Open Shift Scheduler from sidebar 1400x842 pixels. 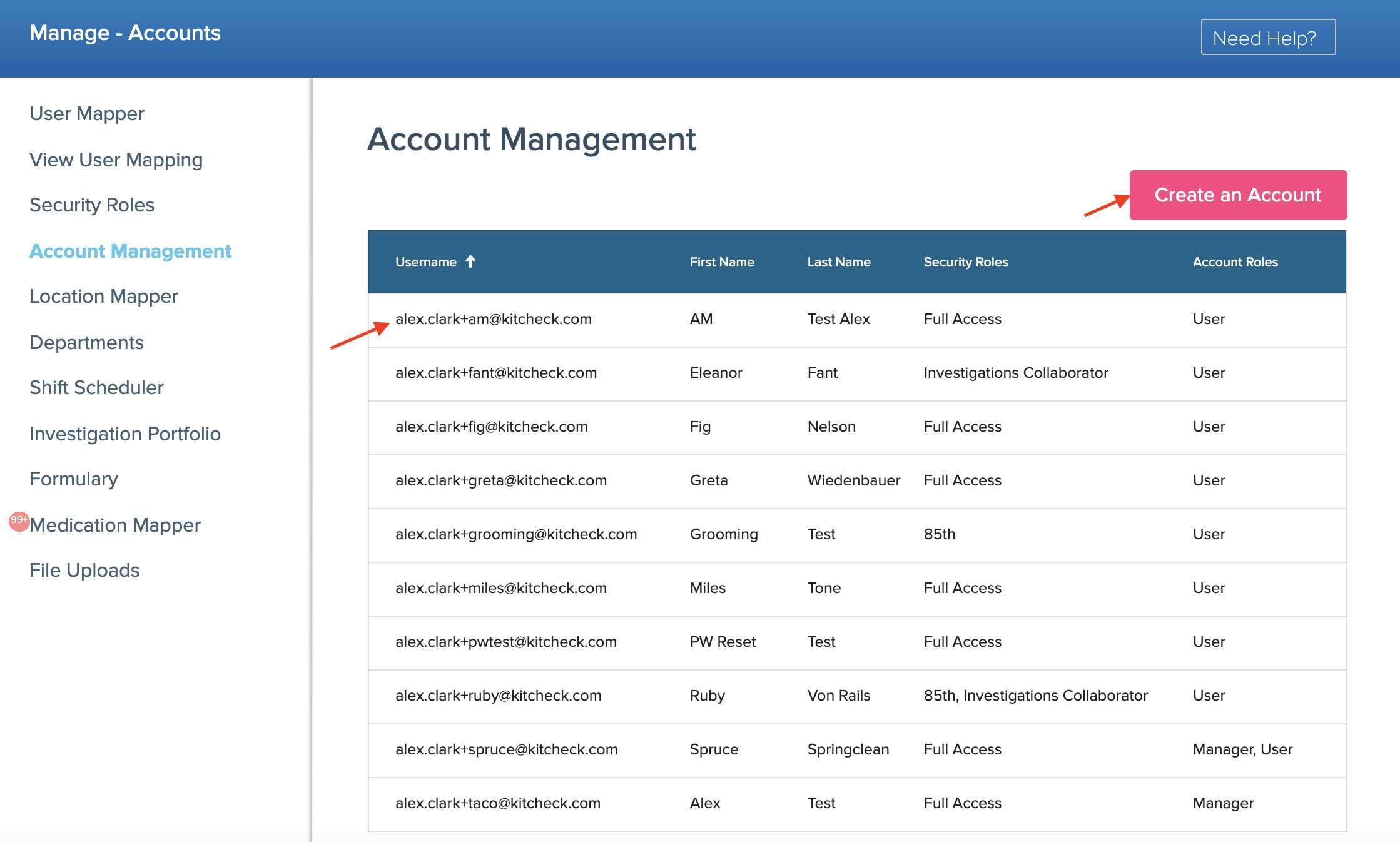(x=96, y=388)
